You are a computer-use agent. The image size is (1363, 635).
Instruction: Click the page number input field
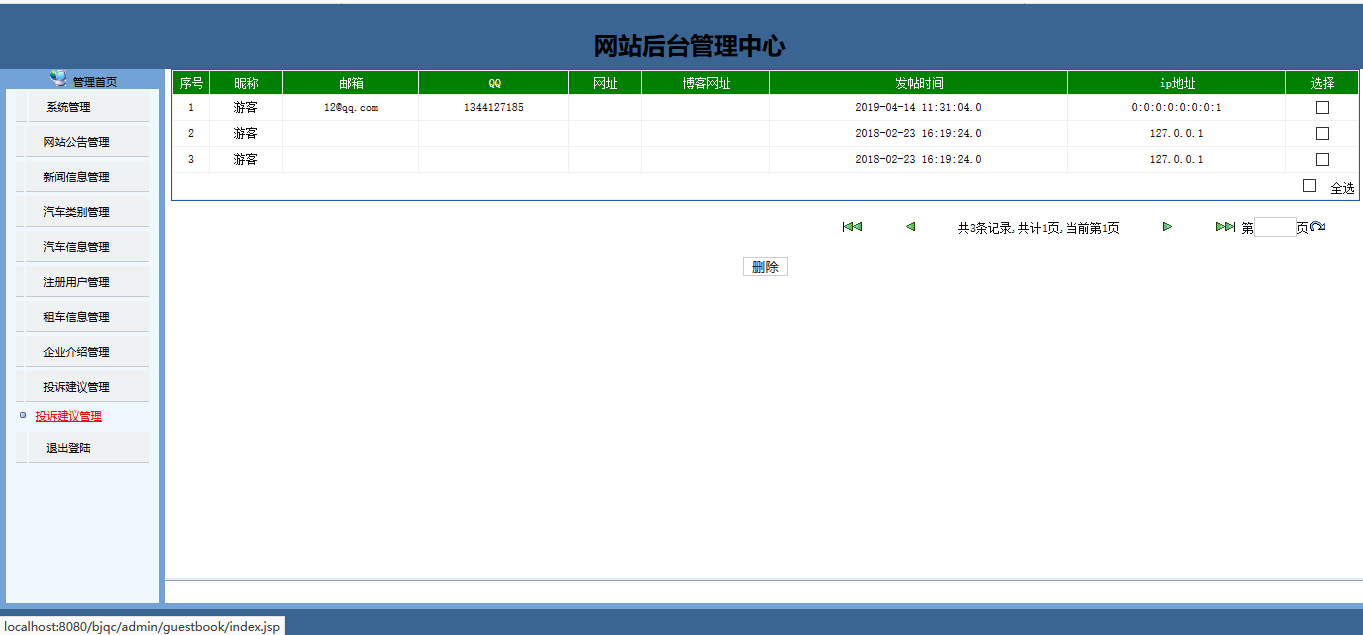click(x=1275, y=228)
